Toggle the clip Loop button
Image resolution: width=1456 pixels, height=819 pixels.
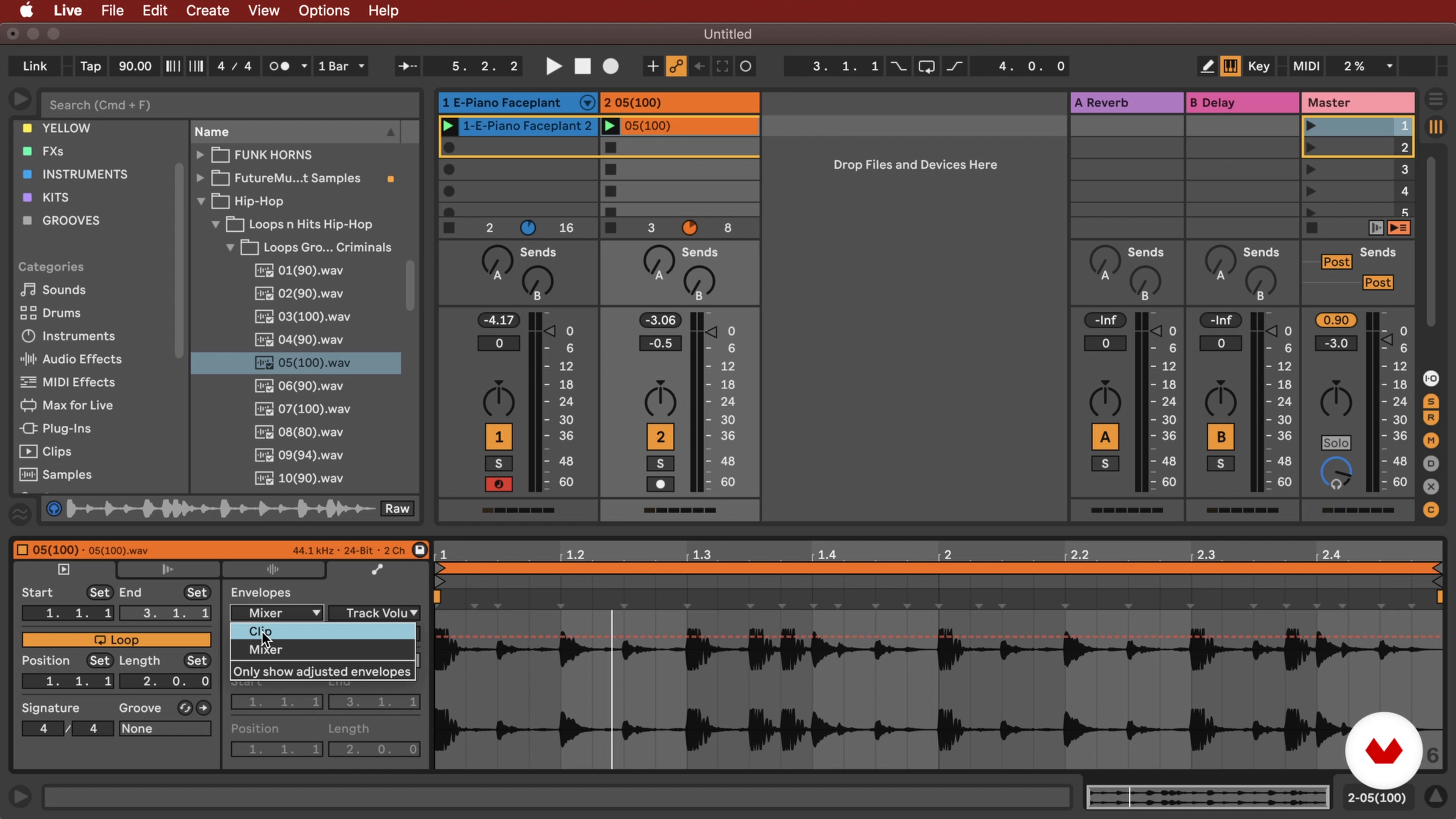[x=116, y=640]
